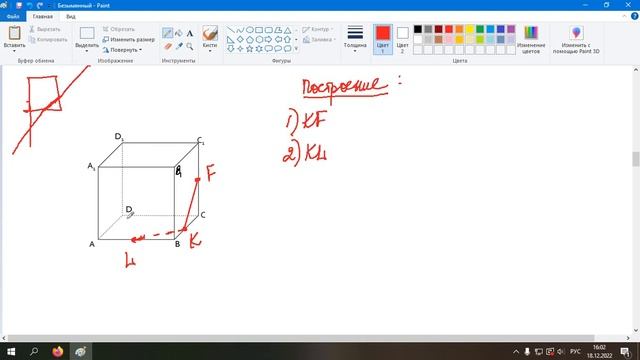Click the Undo arrow in title bar
Viewport: 640px width, 360px height.
(x=29, y=5)
